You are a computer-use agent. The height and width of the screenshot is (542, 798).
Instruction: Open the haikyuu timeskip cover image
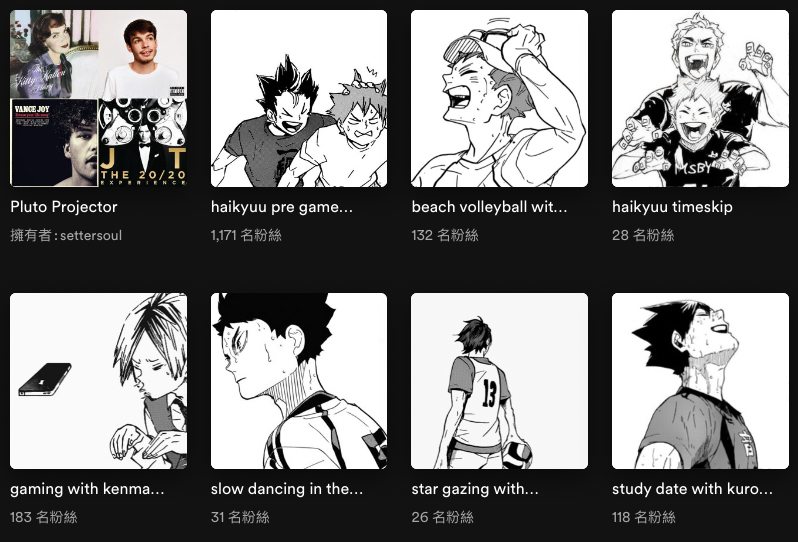(700, 98)
